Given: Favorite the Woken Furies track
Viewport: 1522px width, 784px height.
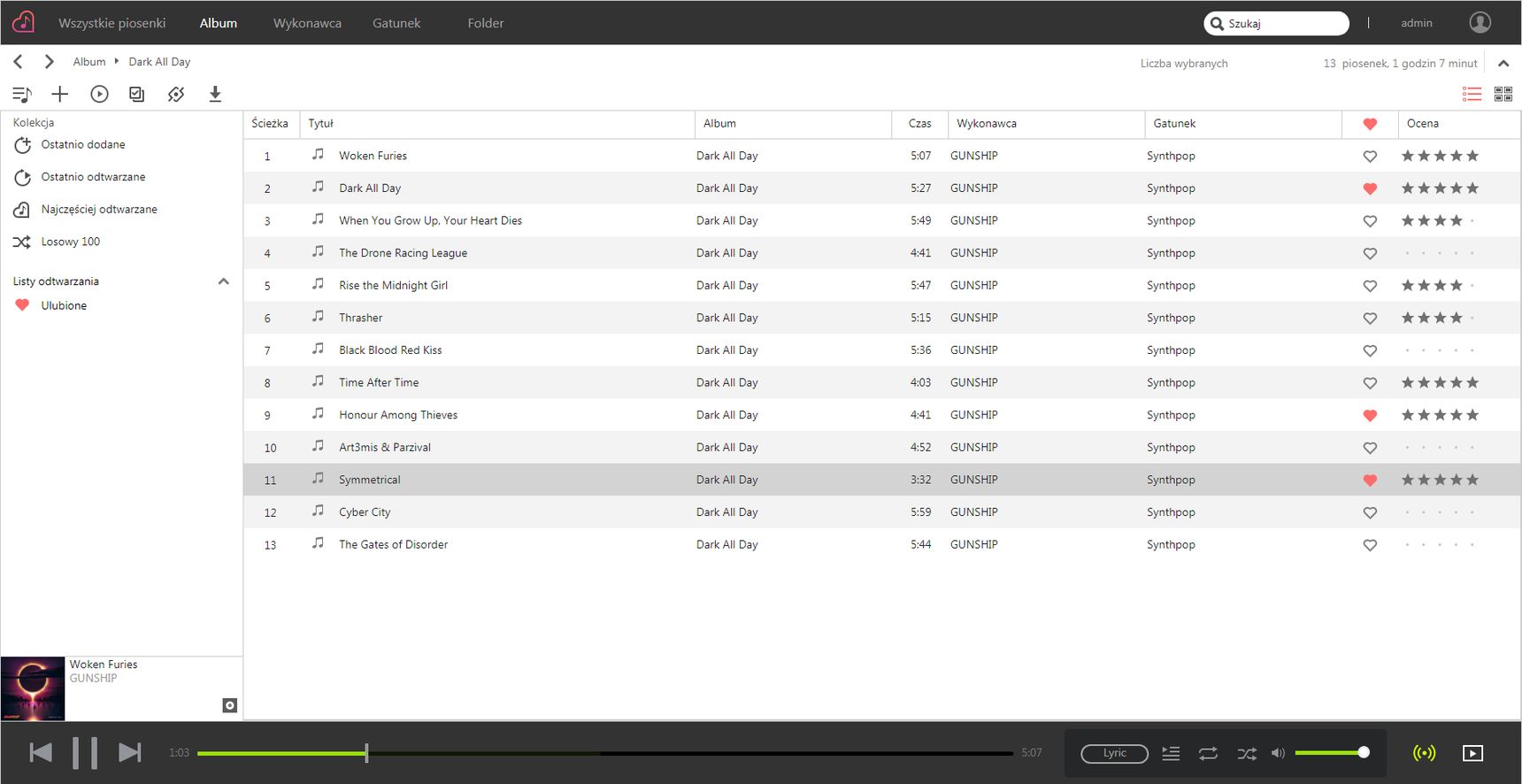Looking at the screenshot, I should tap(1370, 157).
